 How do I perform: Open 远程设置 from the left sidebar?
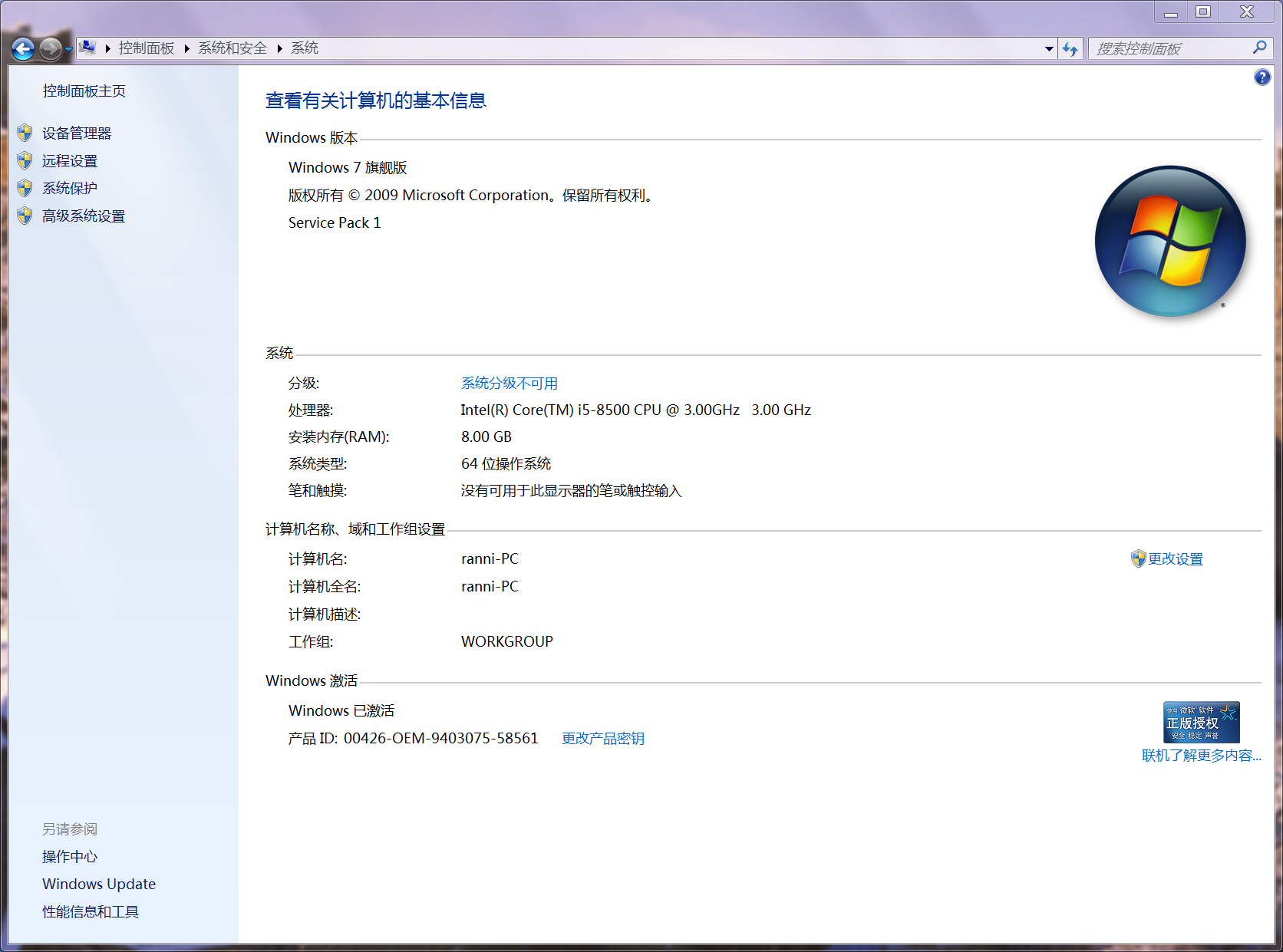[70, 161]
